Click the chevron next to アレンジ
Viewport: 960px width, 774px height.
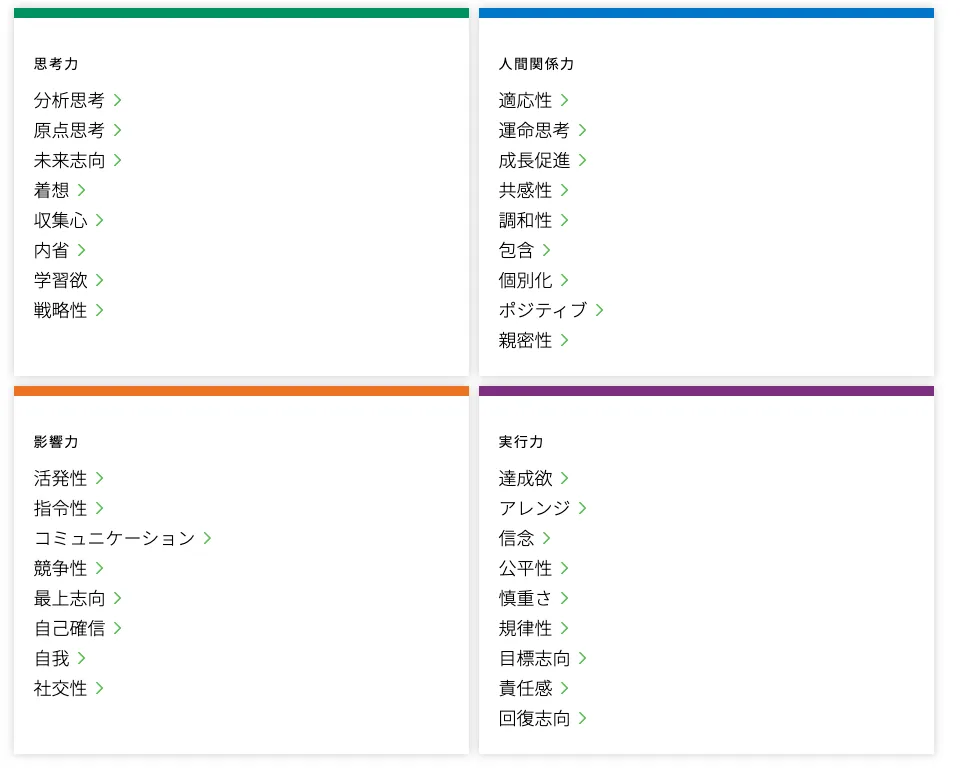(x=583, y=508)
